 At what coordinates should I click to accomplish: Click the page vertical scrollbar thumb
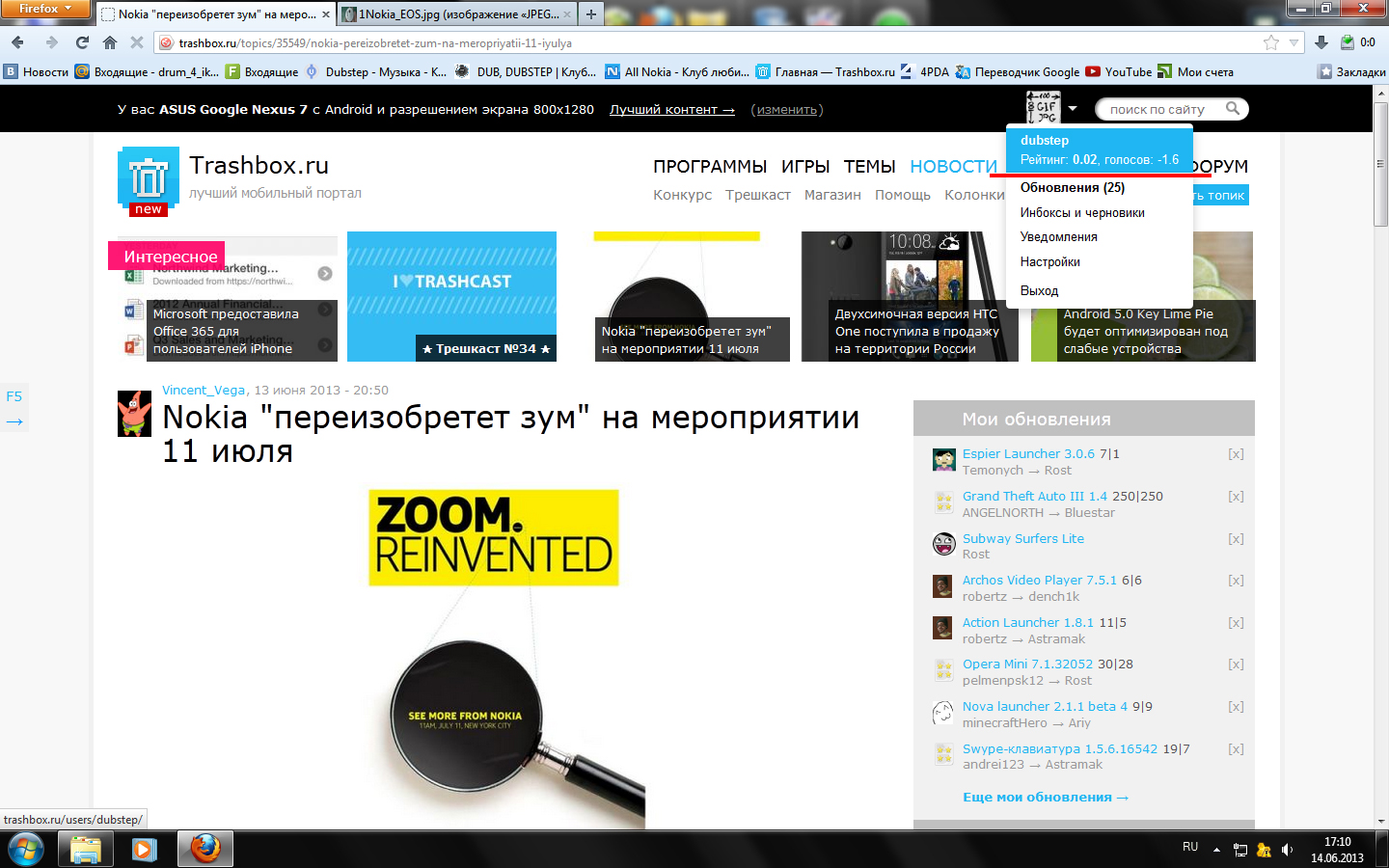1380,164
